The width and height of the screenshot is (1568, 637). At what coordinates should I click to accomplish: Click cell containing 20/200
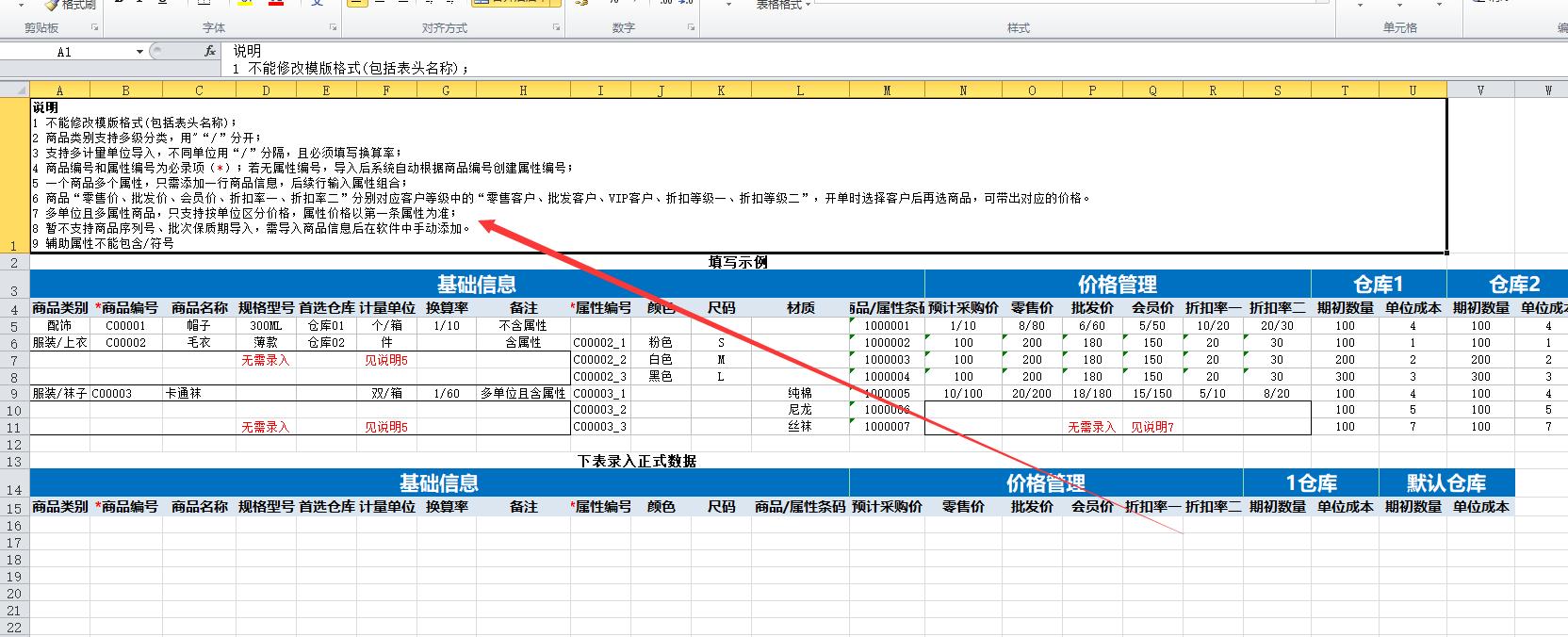click(1032, 394)
